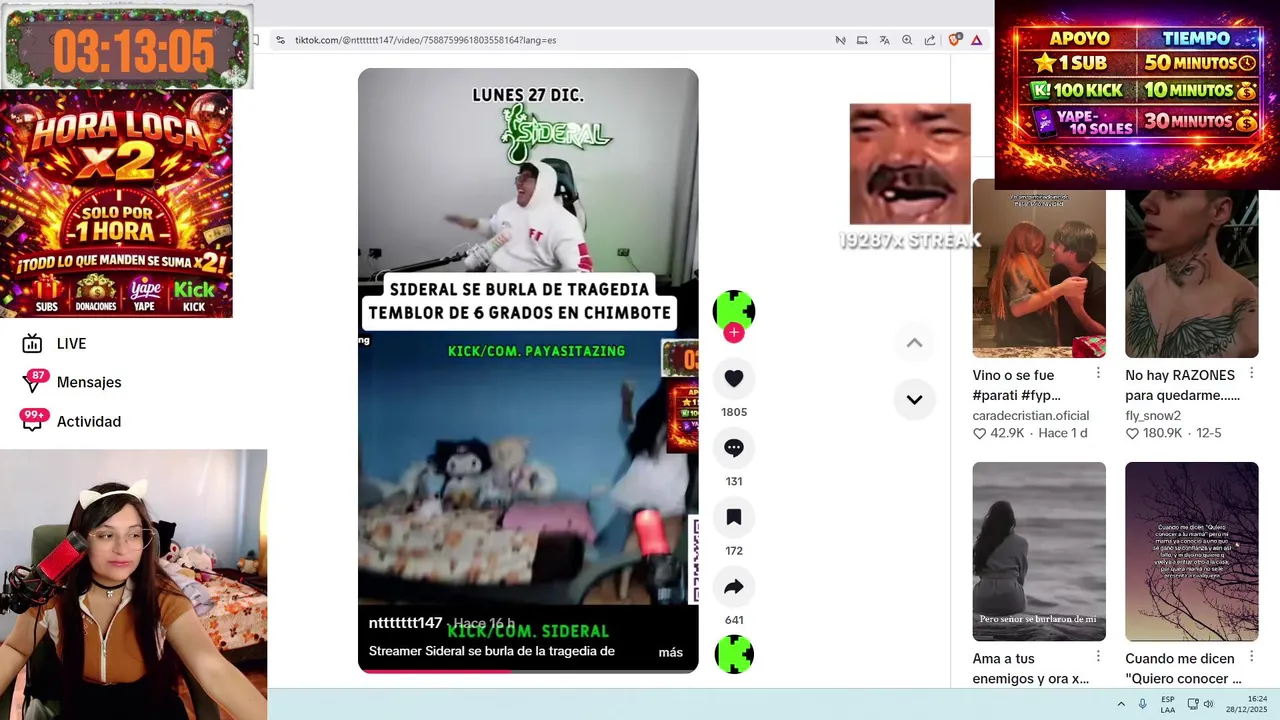Viewport: 1280px width, 720px height.
Task: Share the video with the arrow icon
Action: point(734,587)
